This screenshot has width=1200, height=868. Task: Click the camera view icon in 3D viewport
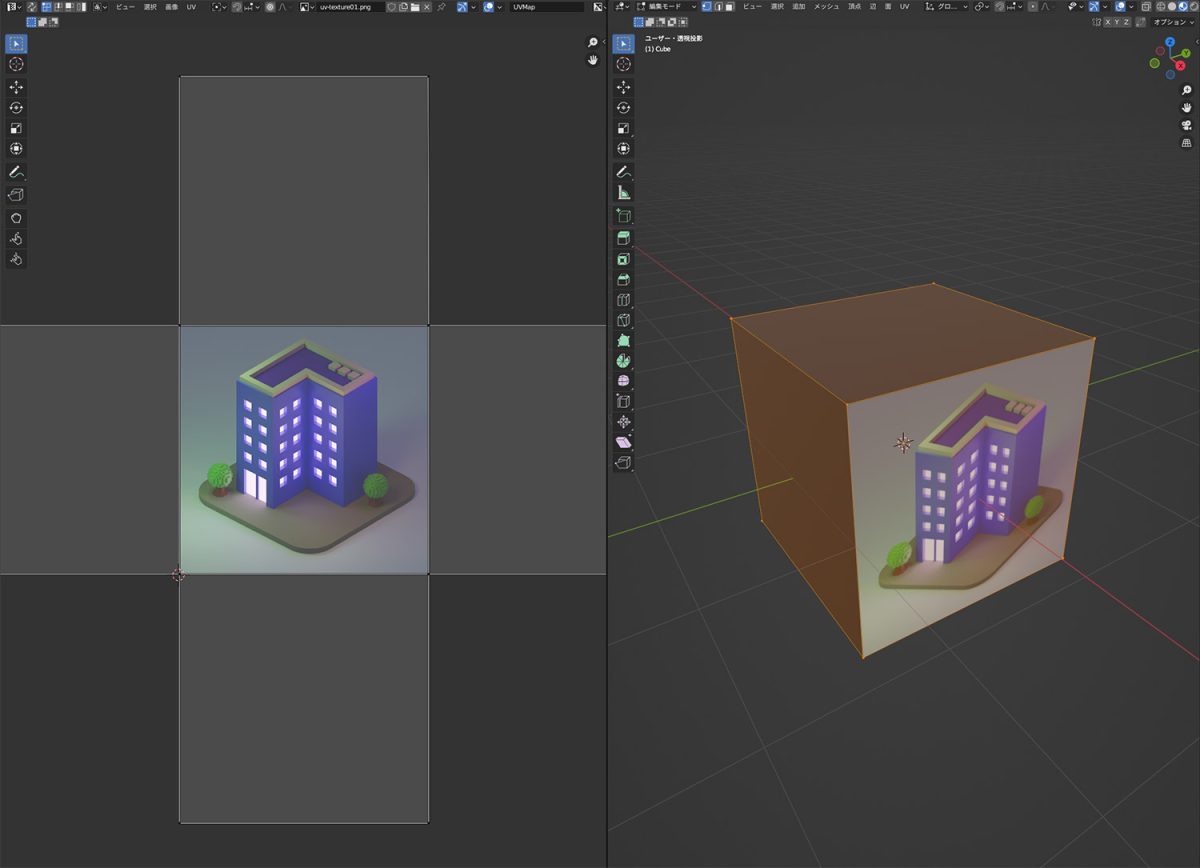[1187, 125]
